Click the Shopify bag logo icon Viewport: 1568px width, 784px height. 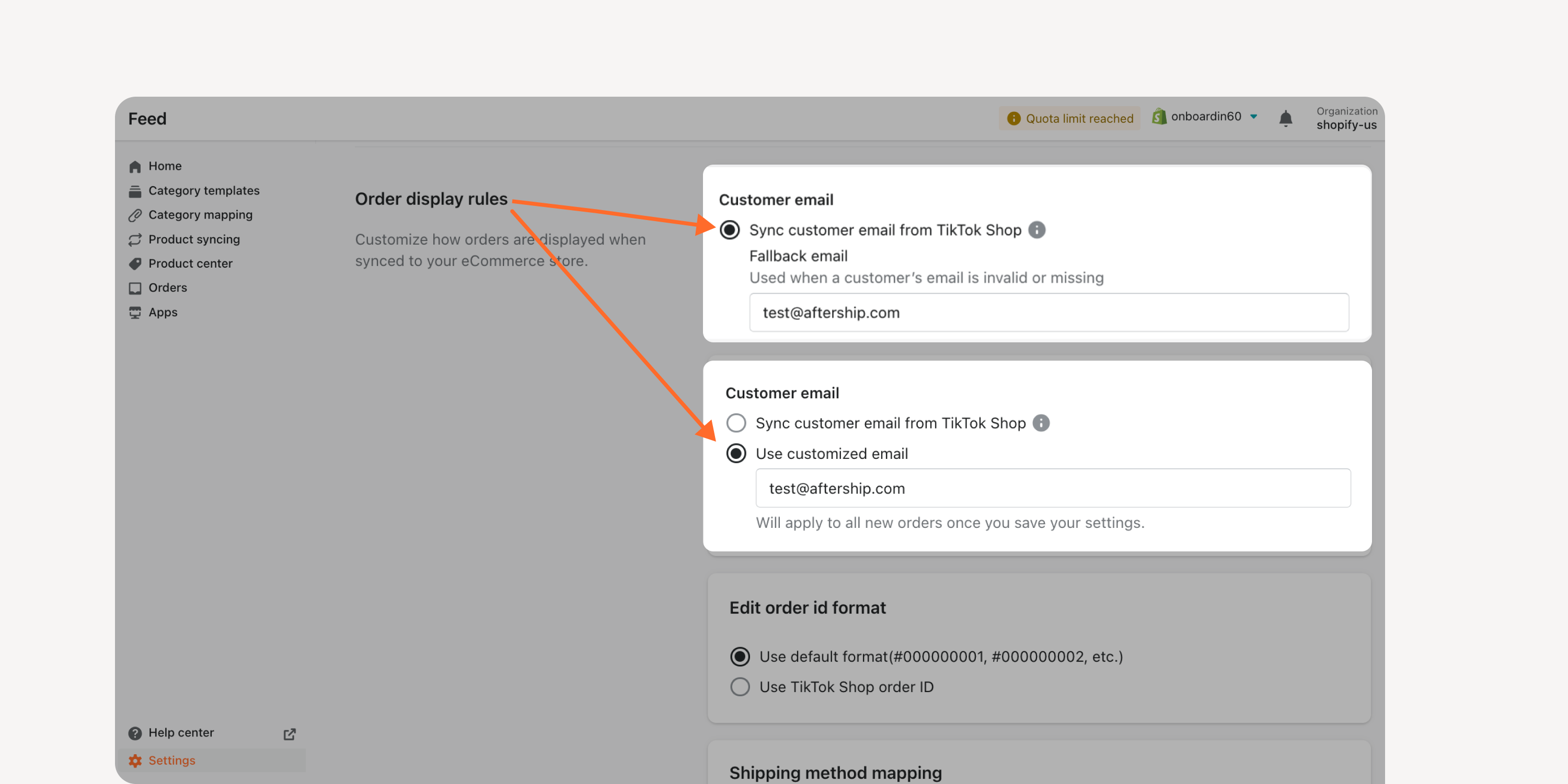(x=1159, y=116)
